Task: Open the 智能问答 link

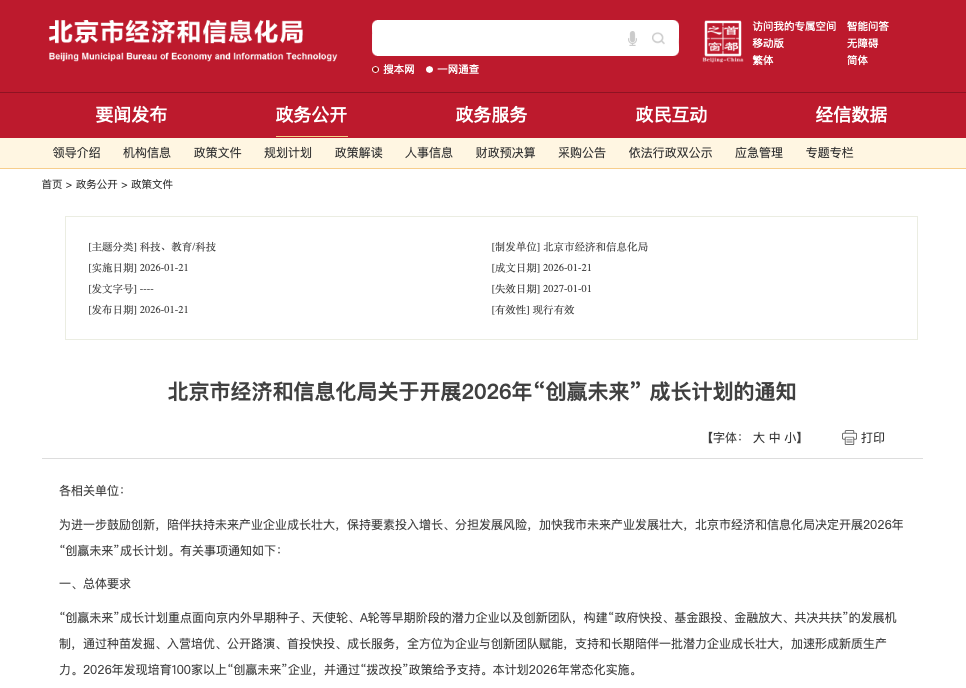Action: coord(867,26)
